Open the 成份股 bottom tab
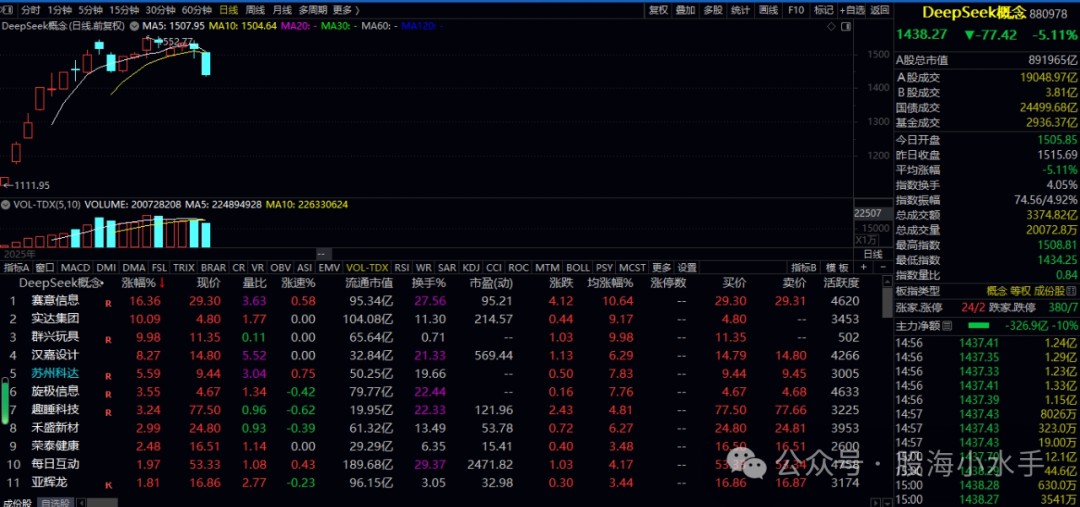Image resolution: width=1080 pixels, height=507 pixels. (17, 502)
